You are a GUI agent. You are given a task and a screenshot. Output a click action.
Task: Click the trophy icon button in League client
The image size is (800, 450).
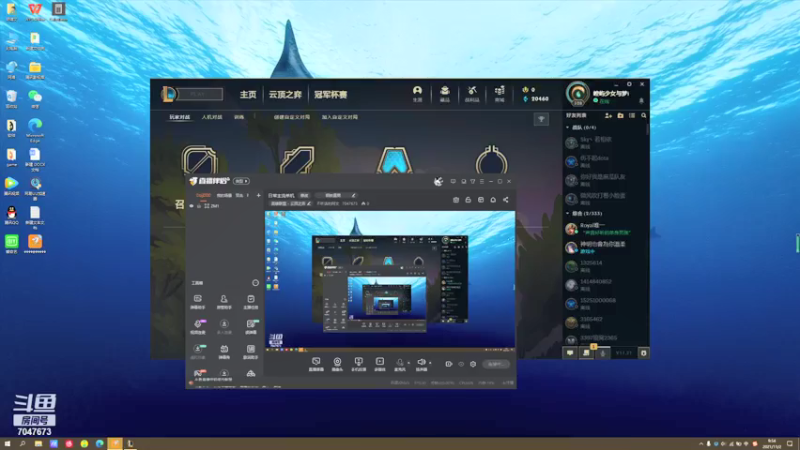coord(541,119)
